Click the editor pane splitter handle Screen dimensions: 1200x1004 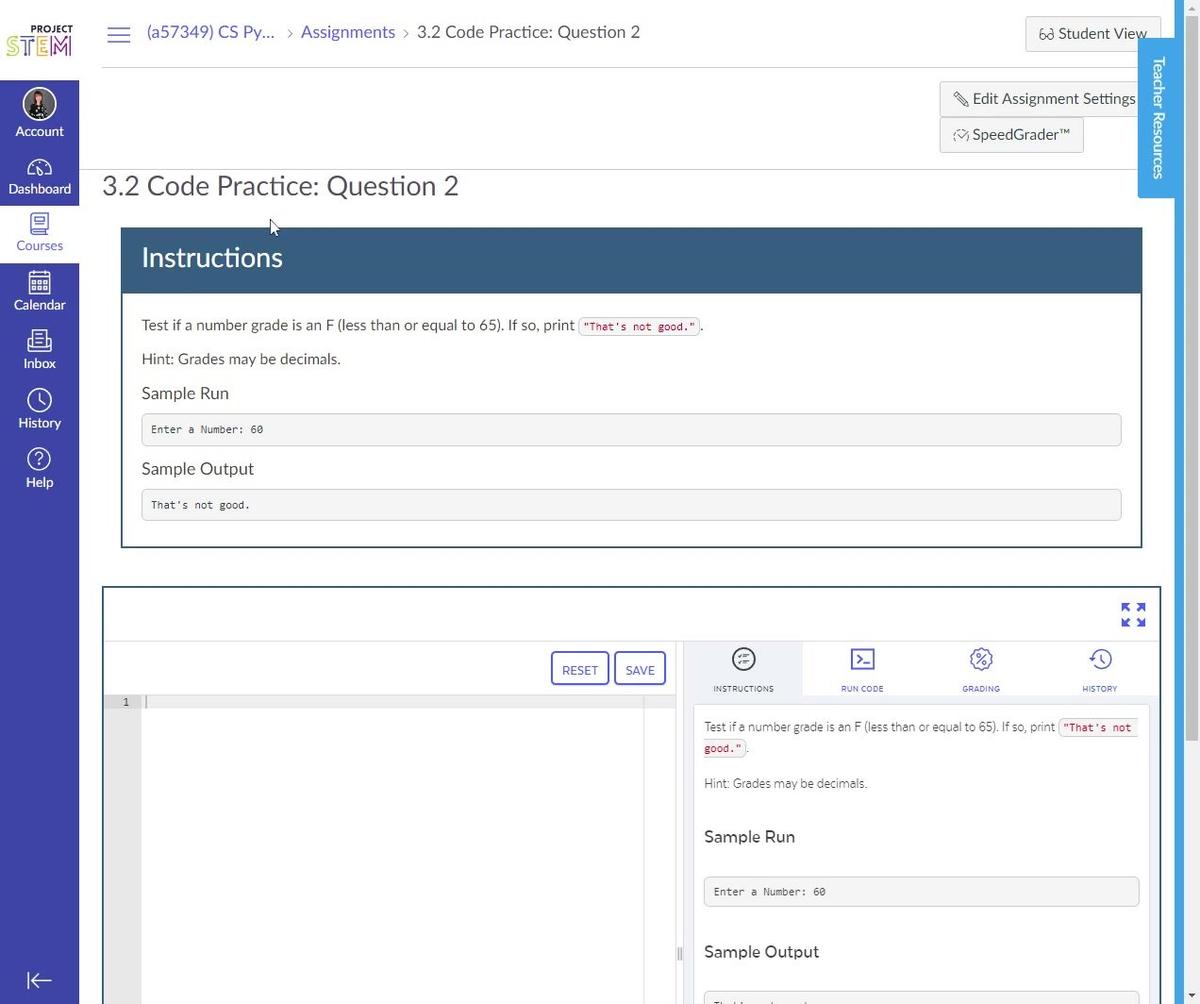tap(679, 953)
